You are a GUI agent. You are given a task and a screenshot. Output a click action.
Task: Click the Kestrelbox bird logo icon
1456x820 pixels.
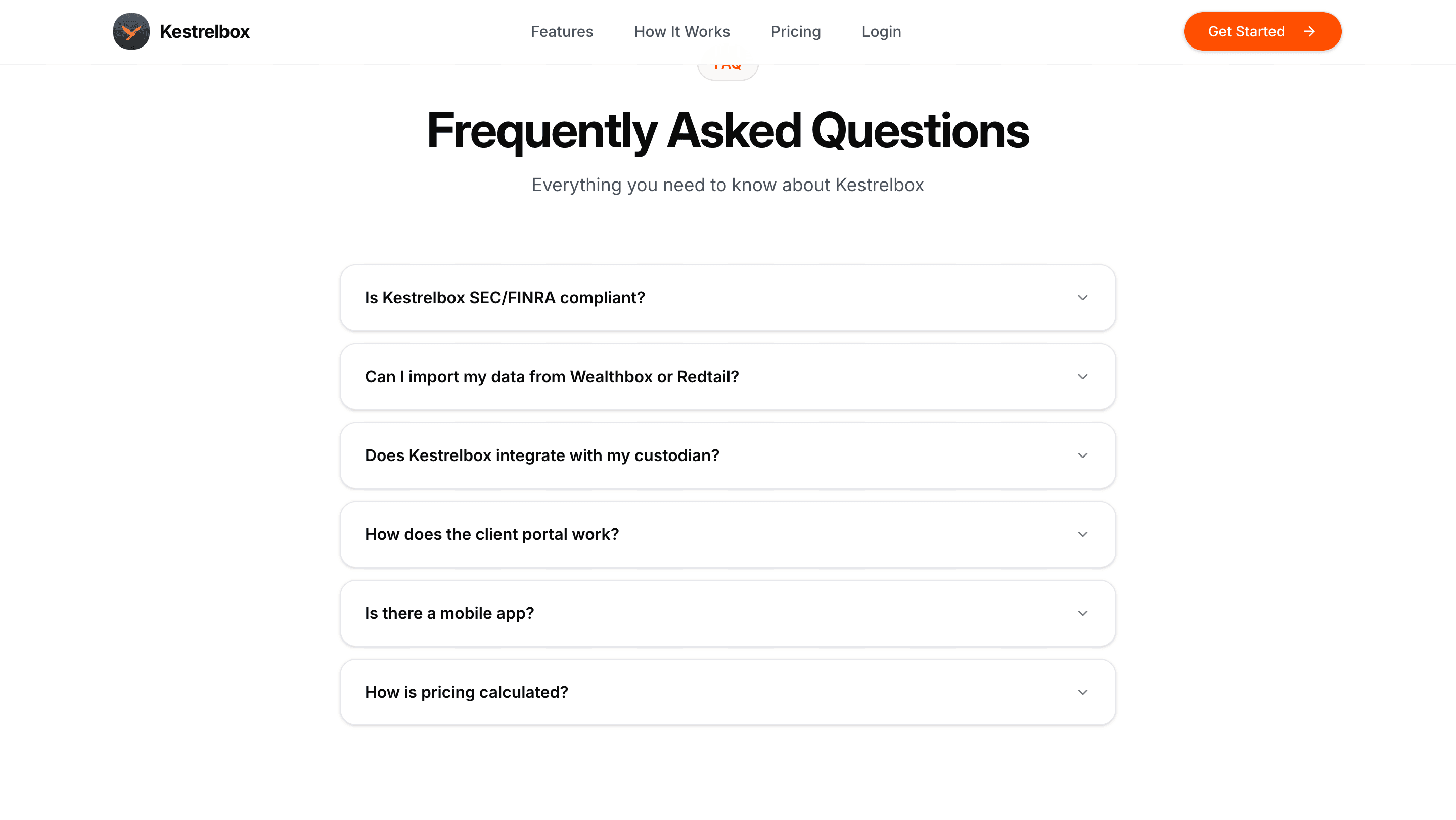coord(130,31)
